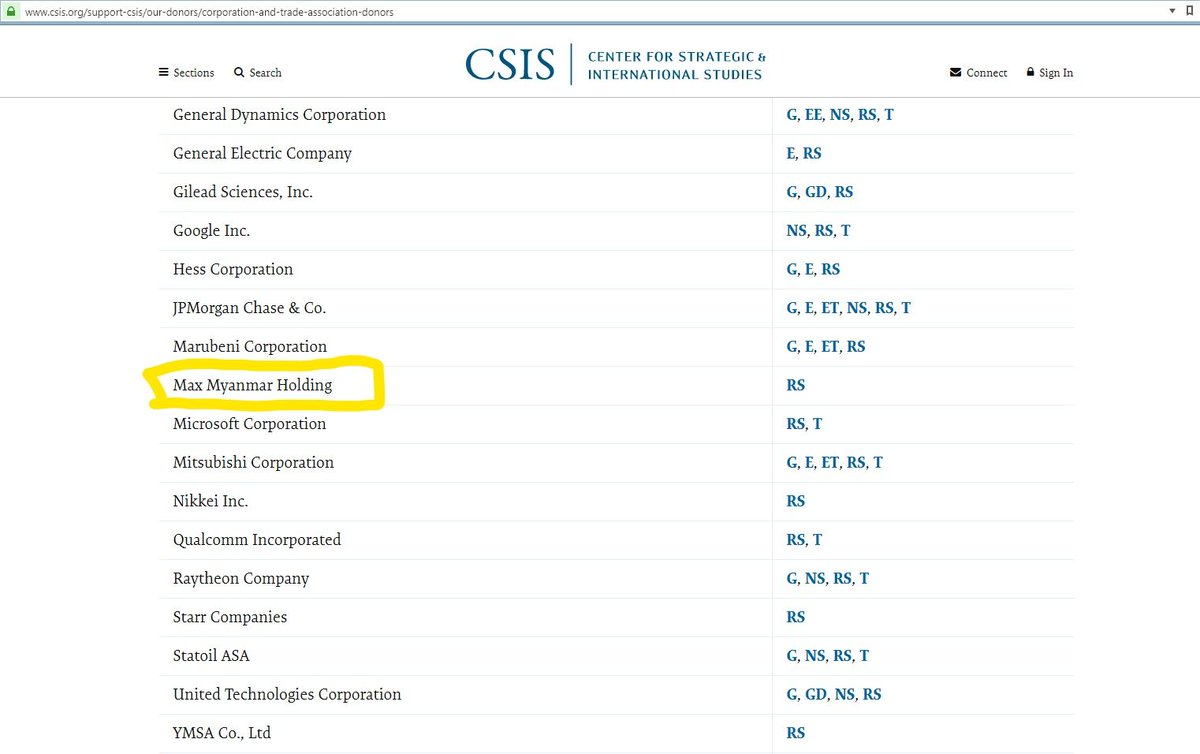
Task: Click the page URL in the address bar
Action: (208, 12)
